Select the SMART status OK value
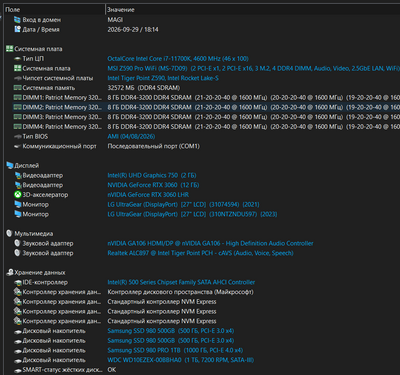 [112, 370]
